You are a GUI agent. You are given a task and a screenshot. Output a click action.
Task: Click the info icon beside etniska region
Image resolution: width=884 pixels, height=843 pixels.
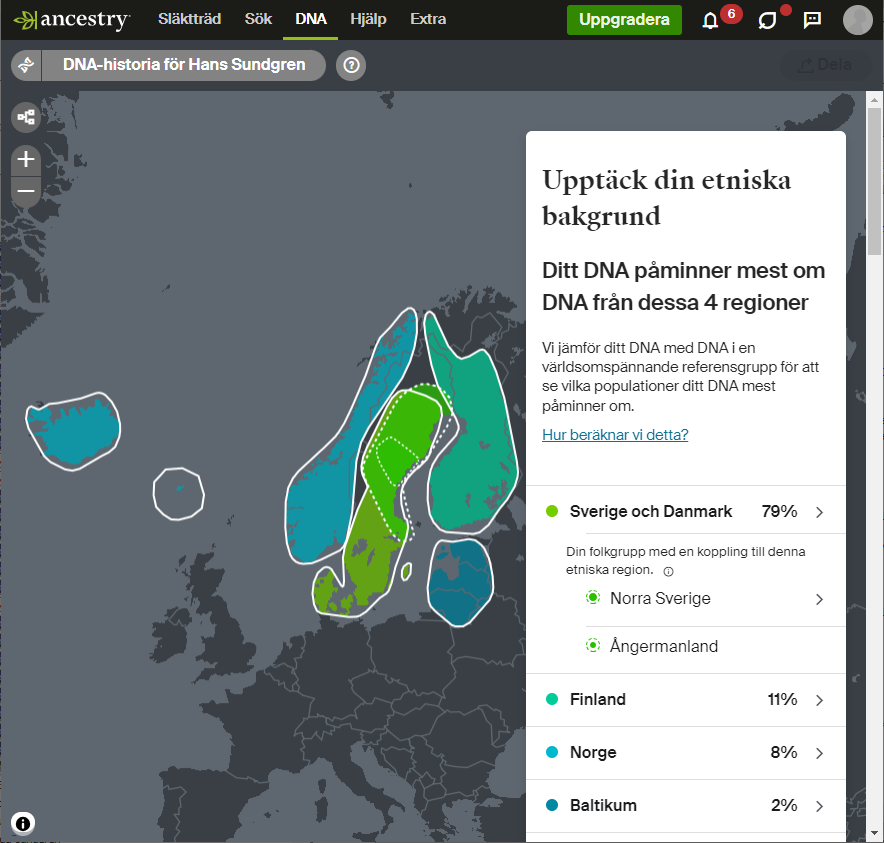pyautogui.click(x=669, y=572)
